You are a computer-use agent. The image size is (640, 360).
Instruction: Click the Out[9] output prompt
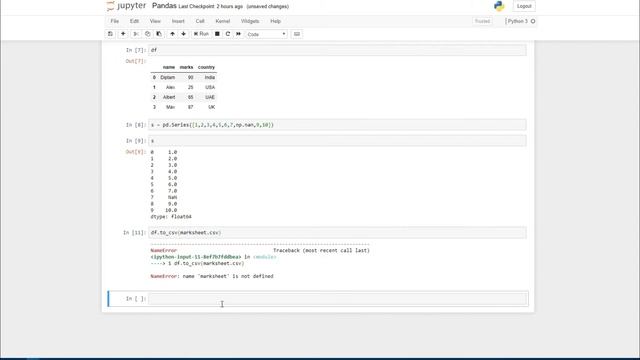pyautogui.click(x=135, y=152)
